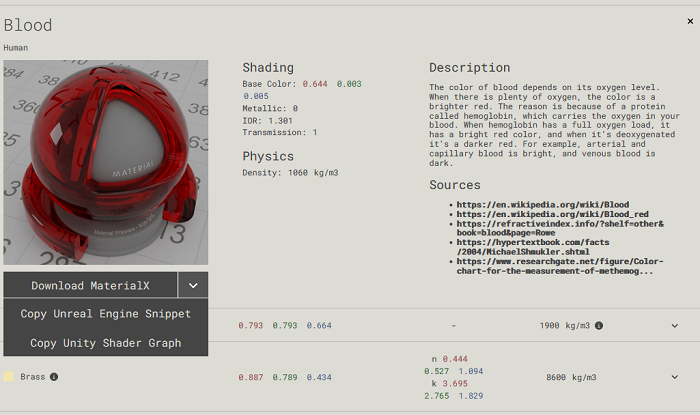The width and height of the screenshot is (700, 415).
Task: Click the red Base Color value 0.644
Action: (316, 84)
